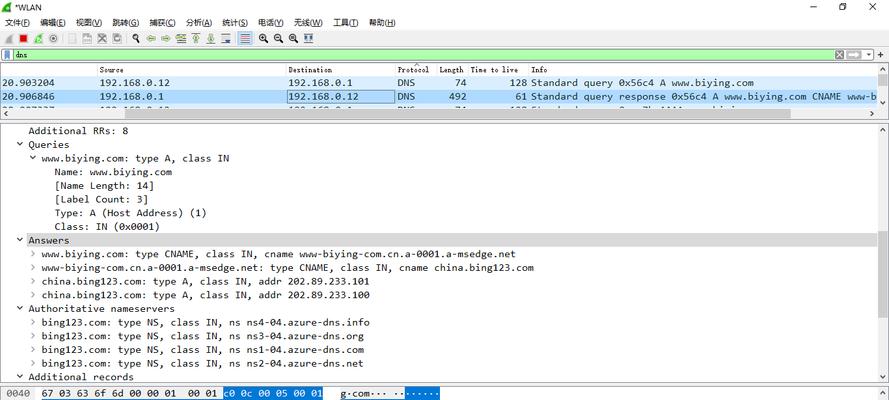Viewport: 889px width, 400px height.
Task: Expand ns3-04.azure-dns.org nameserver record
Action: pos(33,336)
